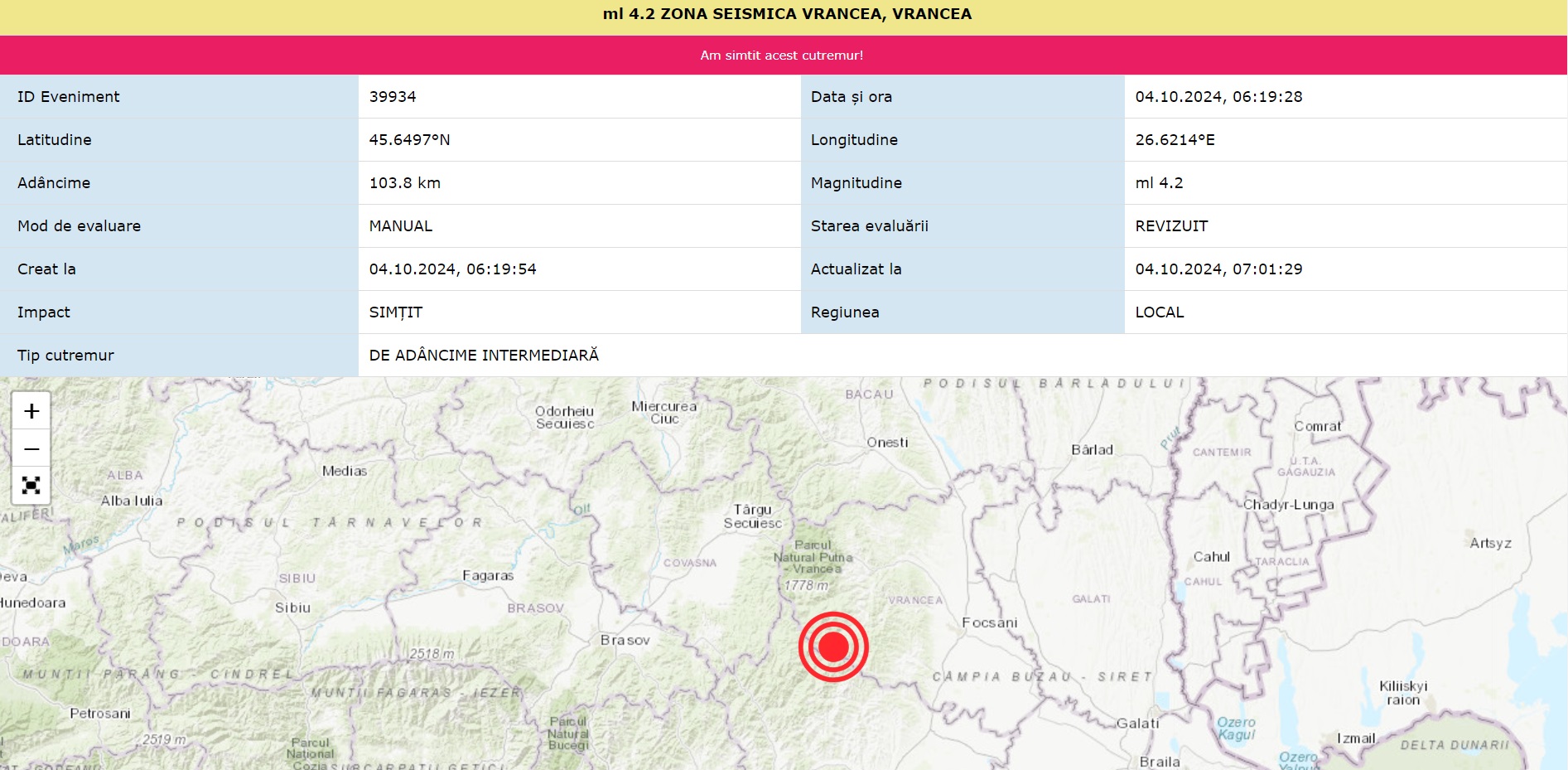The height and width of the screenshot is (770, 1568).
Task: Click latitude value 45.6497°N
Action: click(x=409, y=140)
